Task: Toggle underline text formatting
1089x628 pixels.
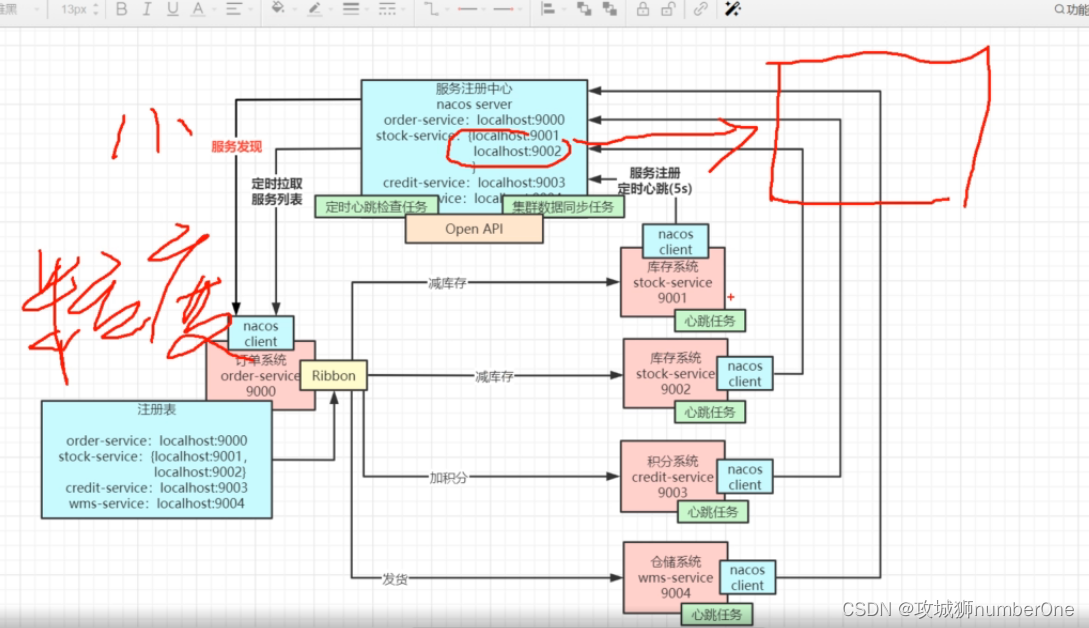Action: click(172, 9)
